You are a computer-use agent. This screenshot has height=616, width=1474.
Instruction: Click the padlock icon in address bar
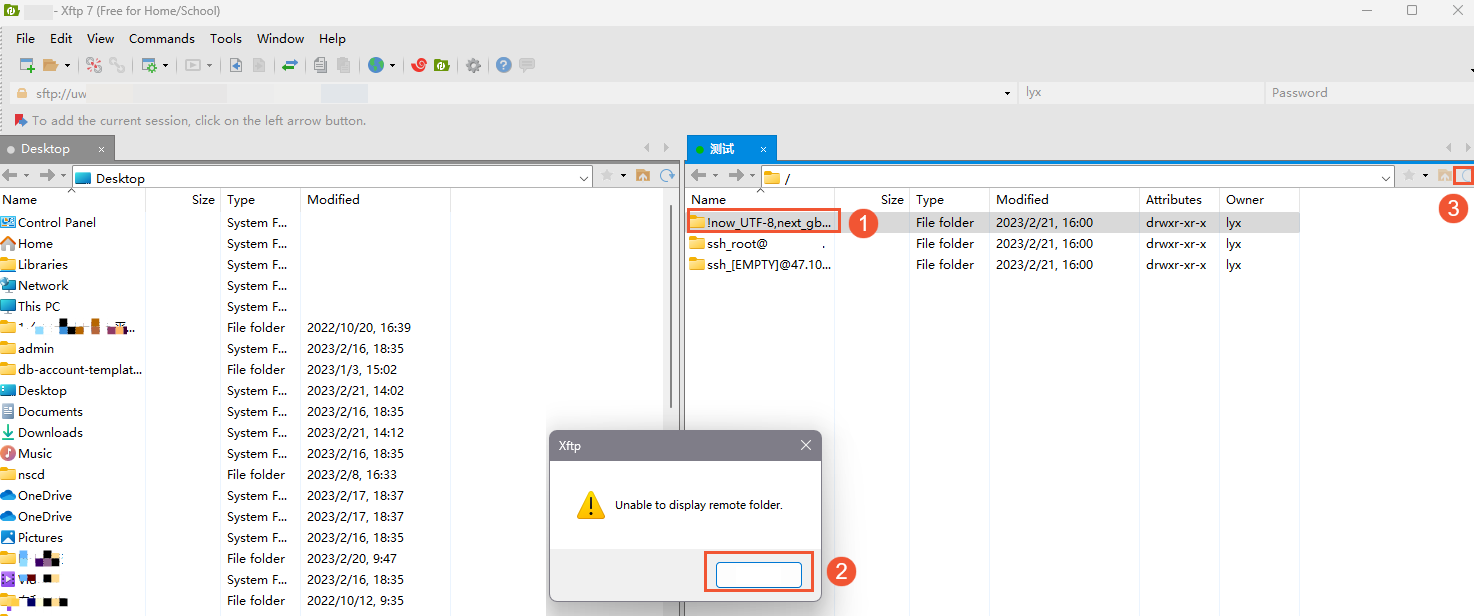pyautogui.click(x=21, y=93)
